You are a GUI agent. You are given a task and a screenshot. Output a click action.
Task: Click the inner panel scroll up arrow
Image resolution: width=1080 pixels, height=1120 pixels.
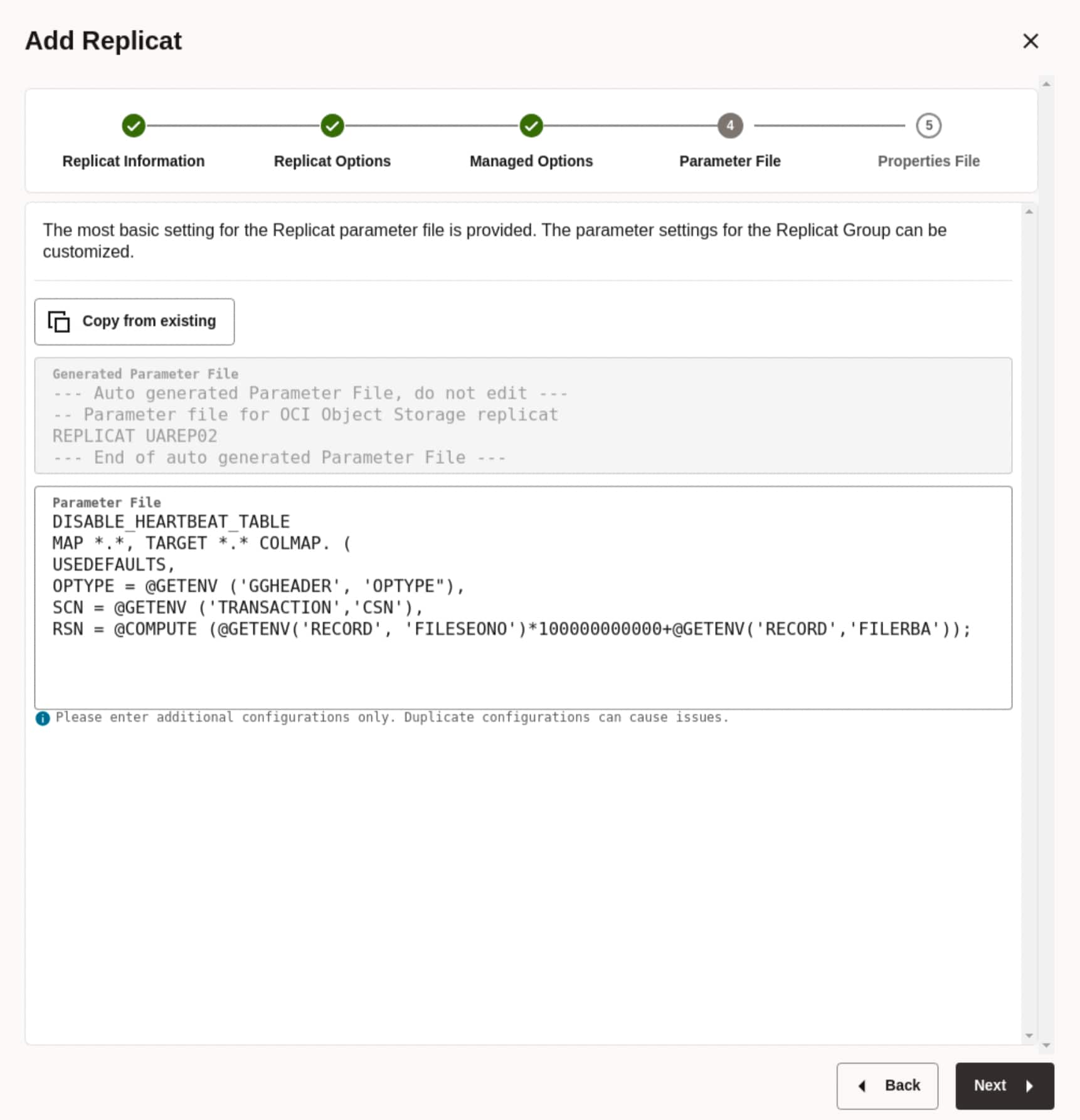pos(1029,212)
